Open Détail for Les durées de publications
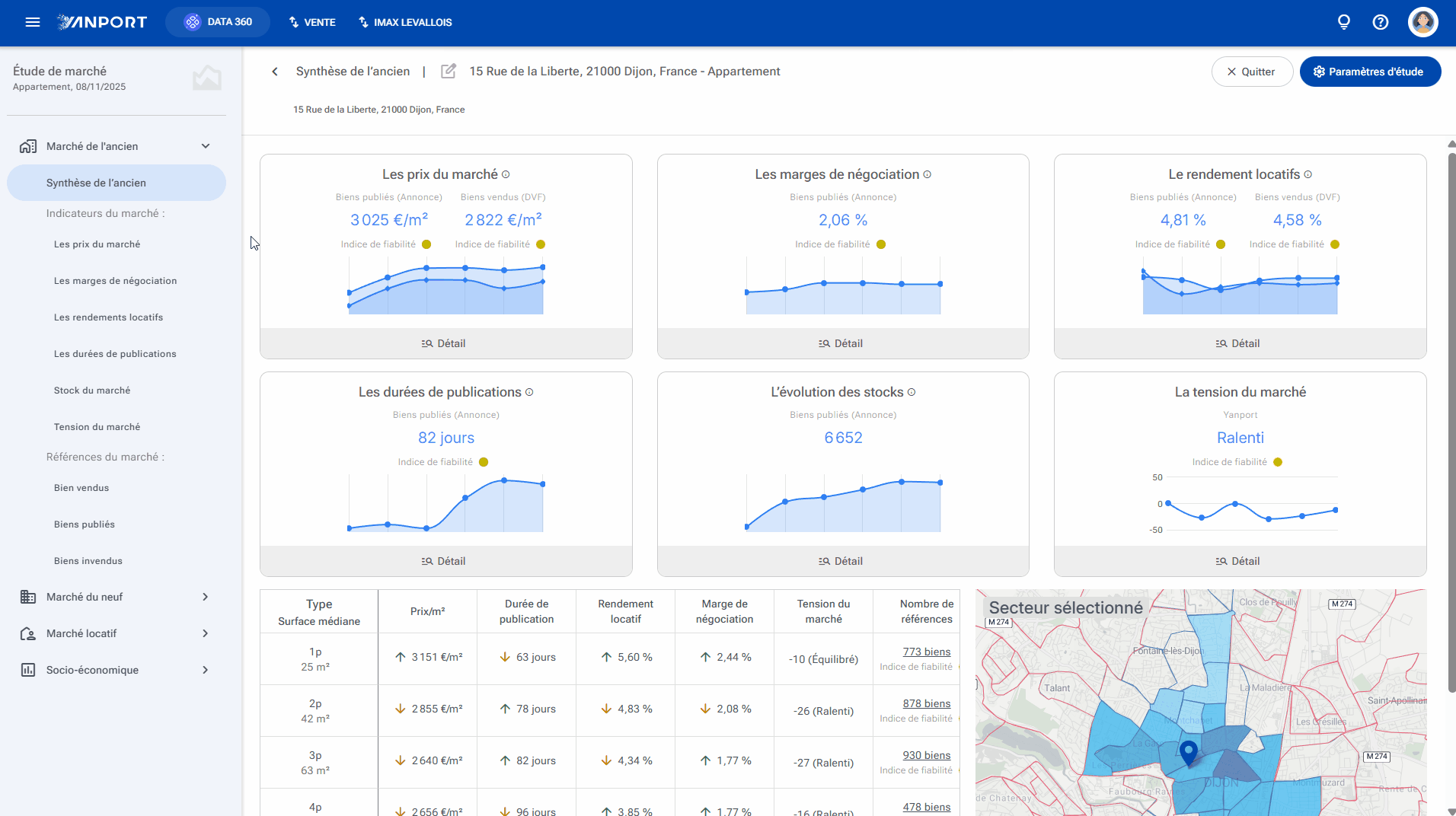Image resolution: width=1456 pixels, height=816 pixels. point(445,561)
